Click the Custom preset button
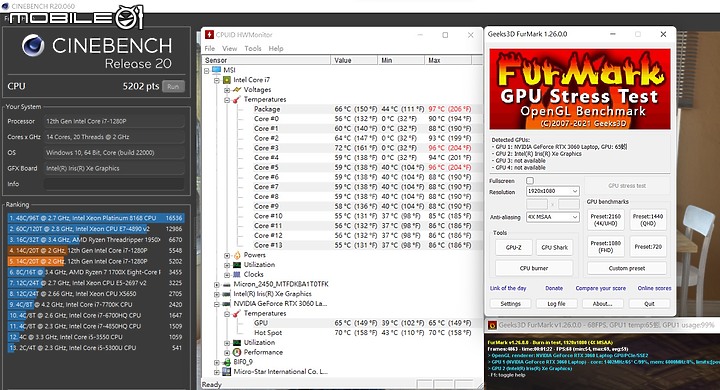 pos(627,268)
